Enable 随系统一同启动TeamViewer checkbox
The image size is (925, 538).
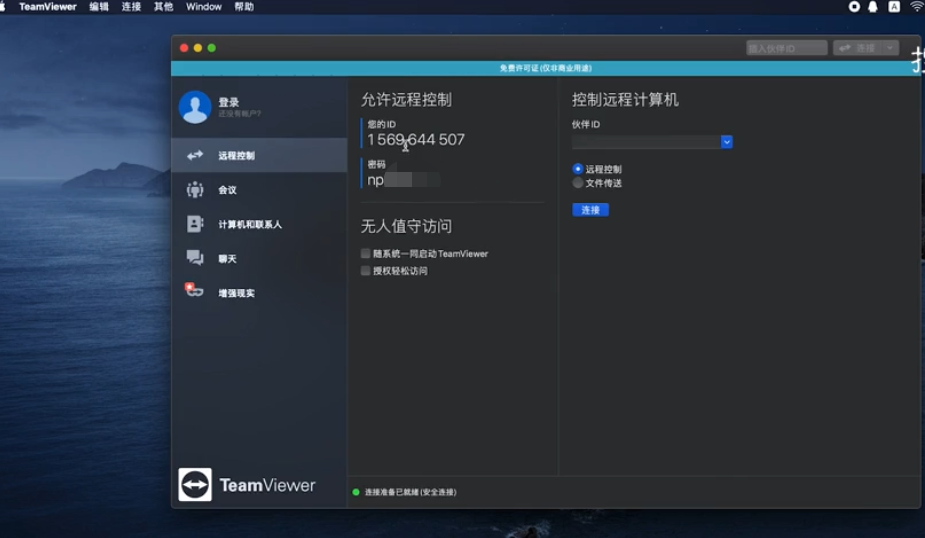(x=365, y=254)
